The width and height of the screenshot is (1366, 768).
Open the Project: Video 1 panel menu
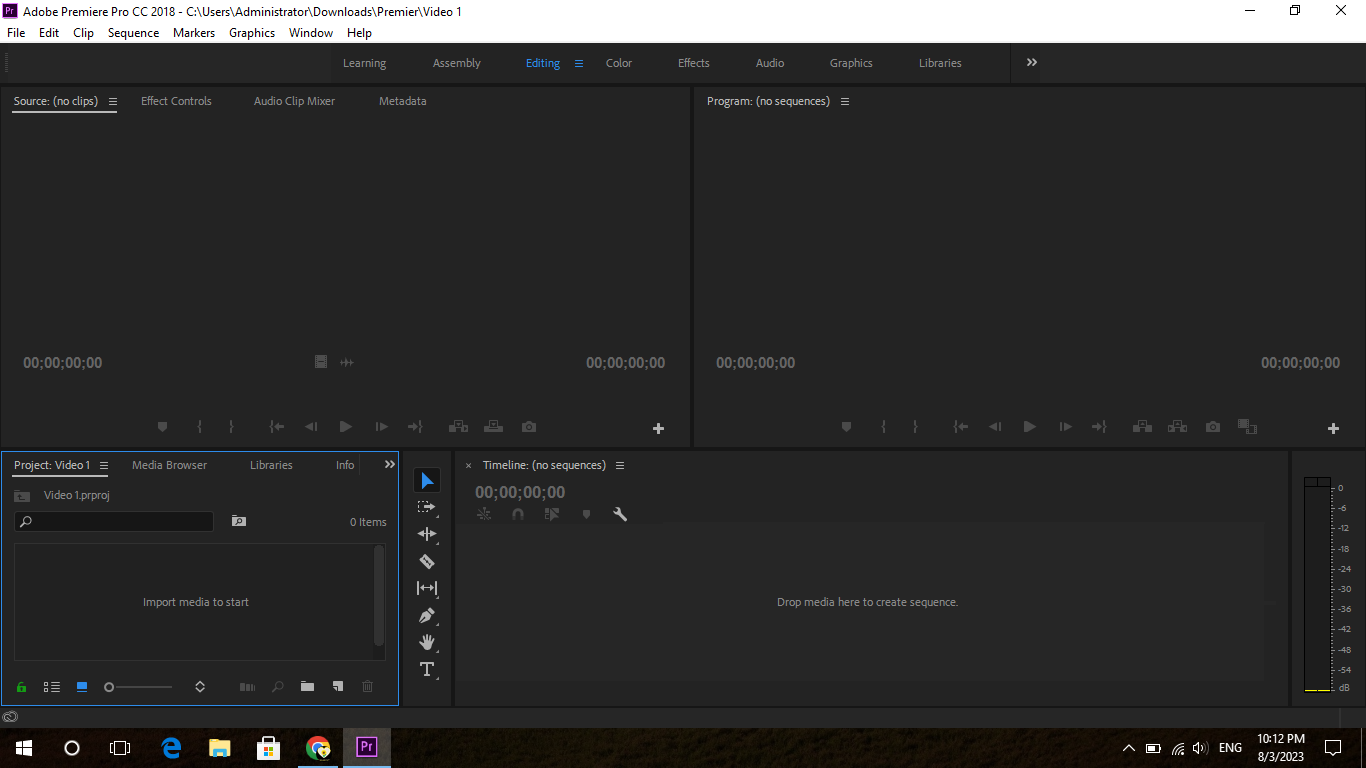pyautogui.click(x=104, y=465)
